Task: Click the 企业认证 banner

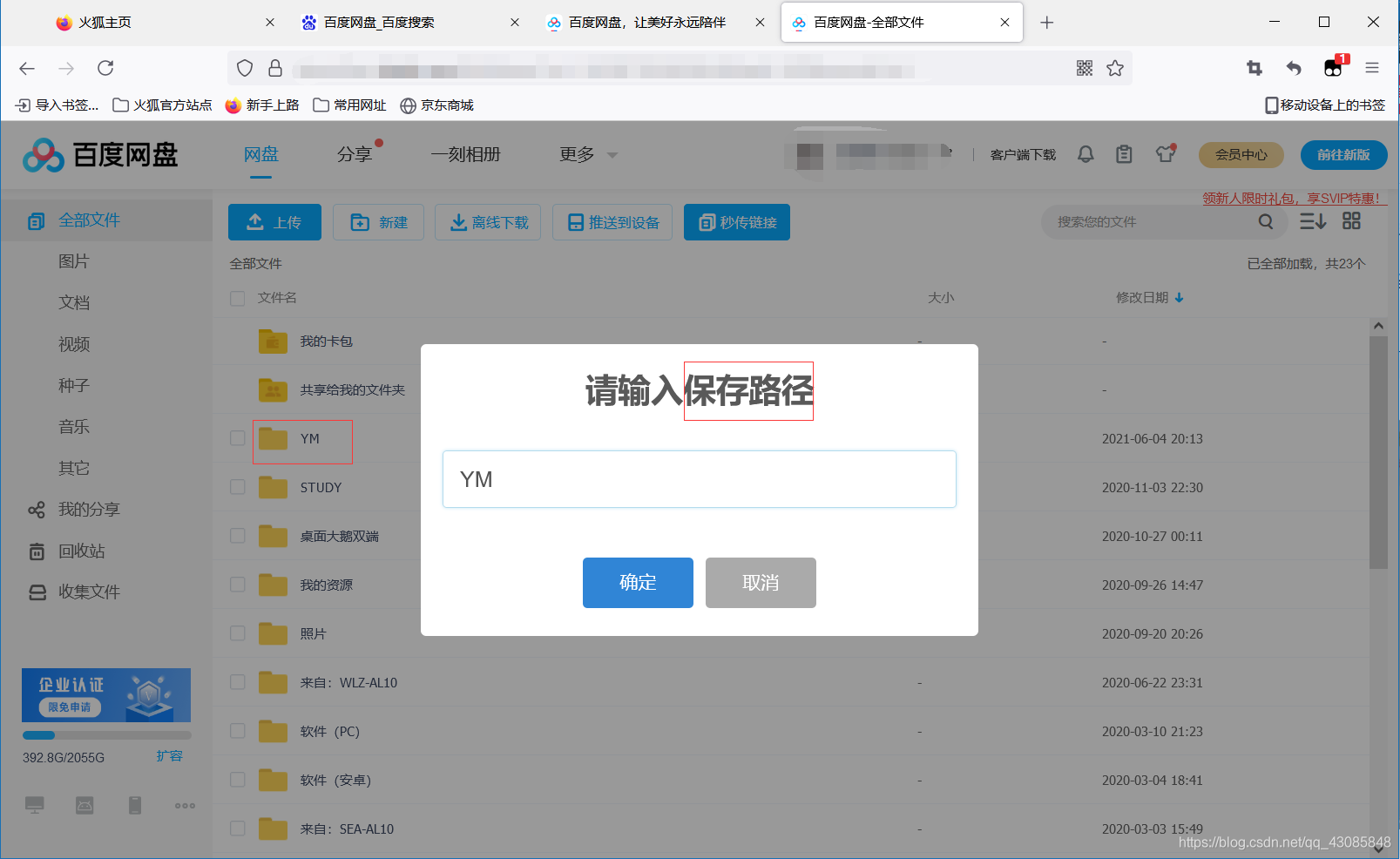Action: point(106,695)
